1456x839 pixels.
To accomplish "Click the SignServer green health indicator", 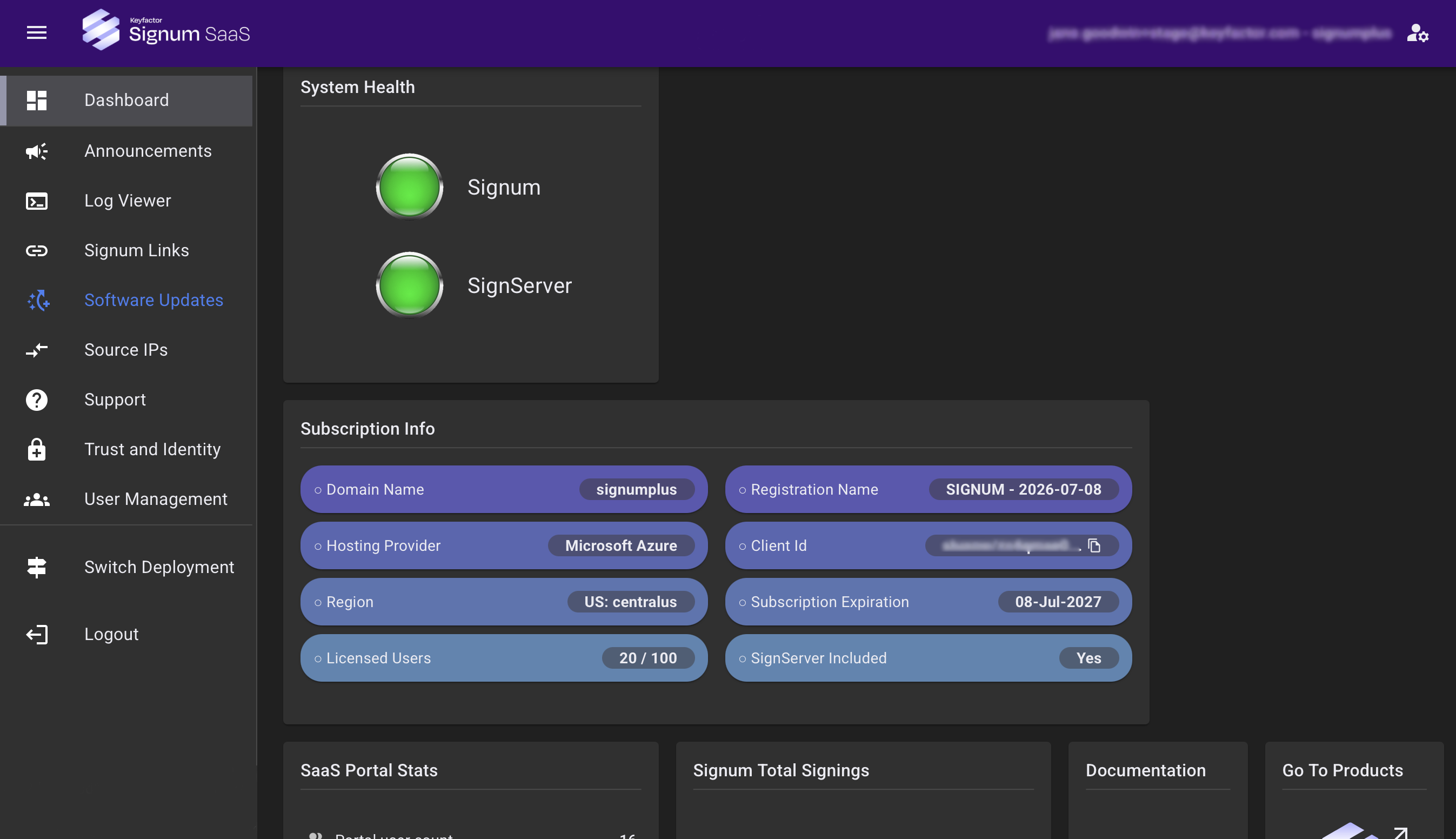I will pyautogui.click(x=410, y=285).
